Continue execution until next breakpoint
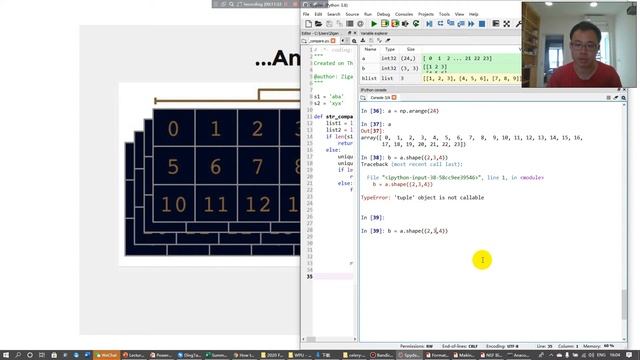 point(471,24)
